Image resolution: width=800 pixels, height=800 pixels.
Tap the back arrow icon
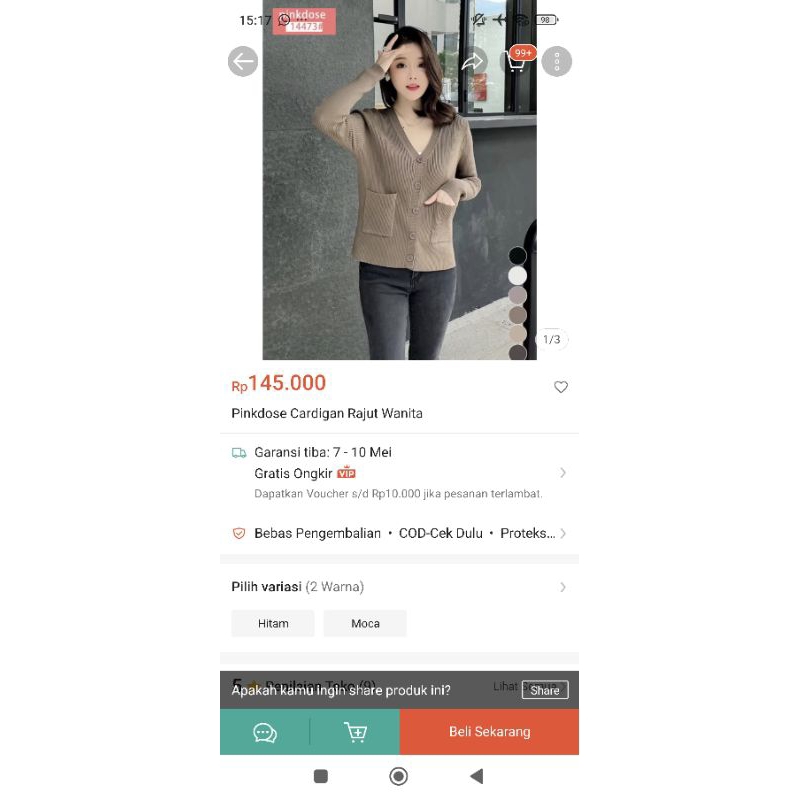(243, 62)
